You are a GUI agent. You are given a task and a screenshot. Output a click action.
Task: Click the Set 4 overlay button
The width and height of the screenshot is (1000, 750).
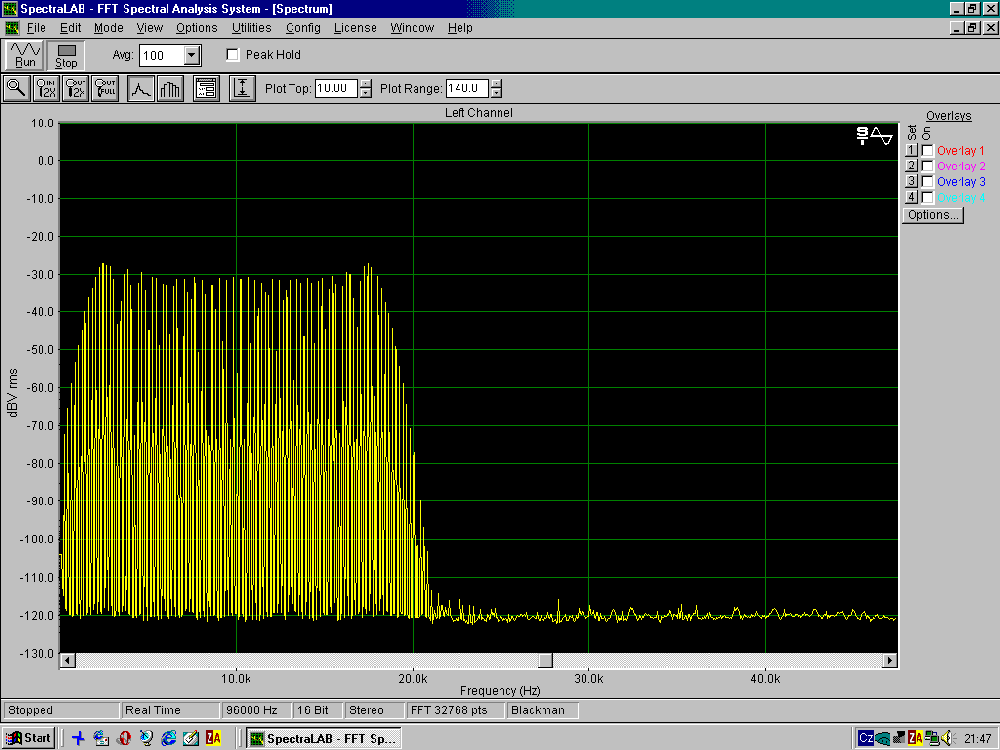pos(911,198)
